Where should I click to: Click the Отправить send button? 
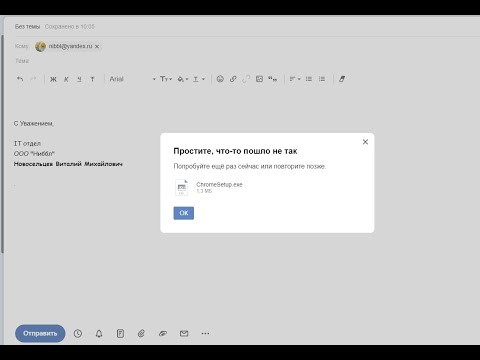pyautogui.click(x=40, y=333)
